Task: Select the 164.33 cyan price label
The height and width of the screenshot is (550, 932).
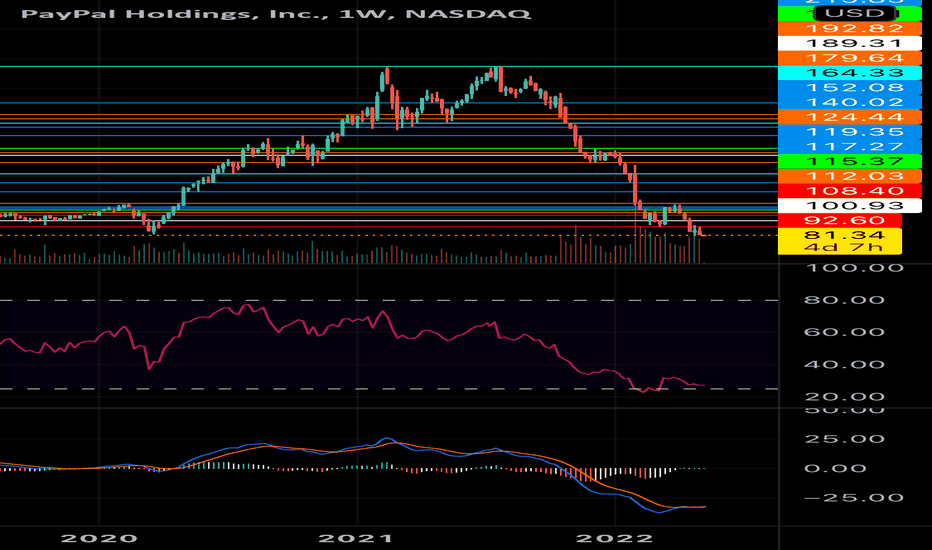Action: [849, 73]
